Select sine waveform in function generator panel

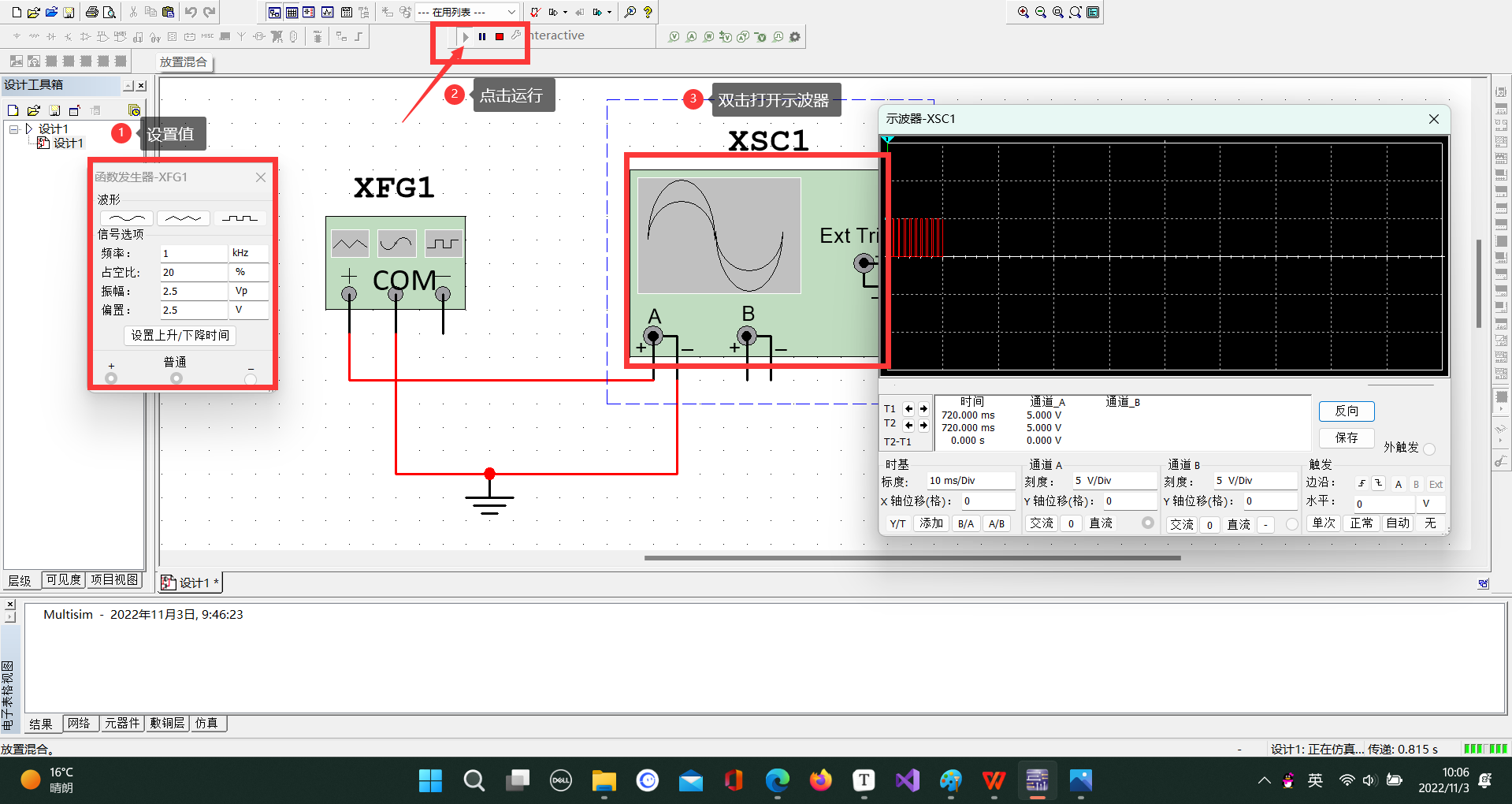(x=127, y=218)
